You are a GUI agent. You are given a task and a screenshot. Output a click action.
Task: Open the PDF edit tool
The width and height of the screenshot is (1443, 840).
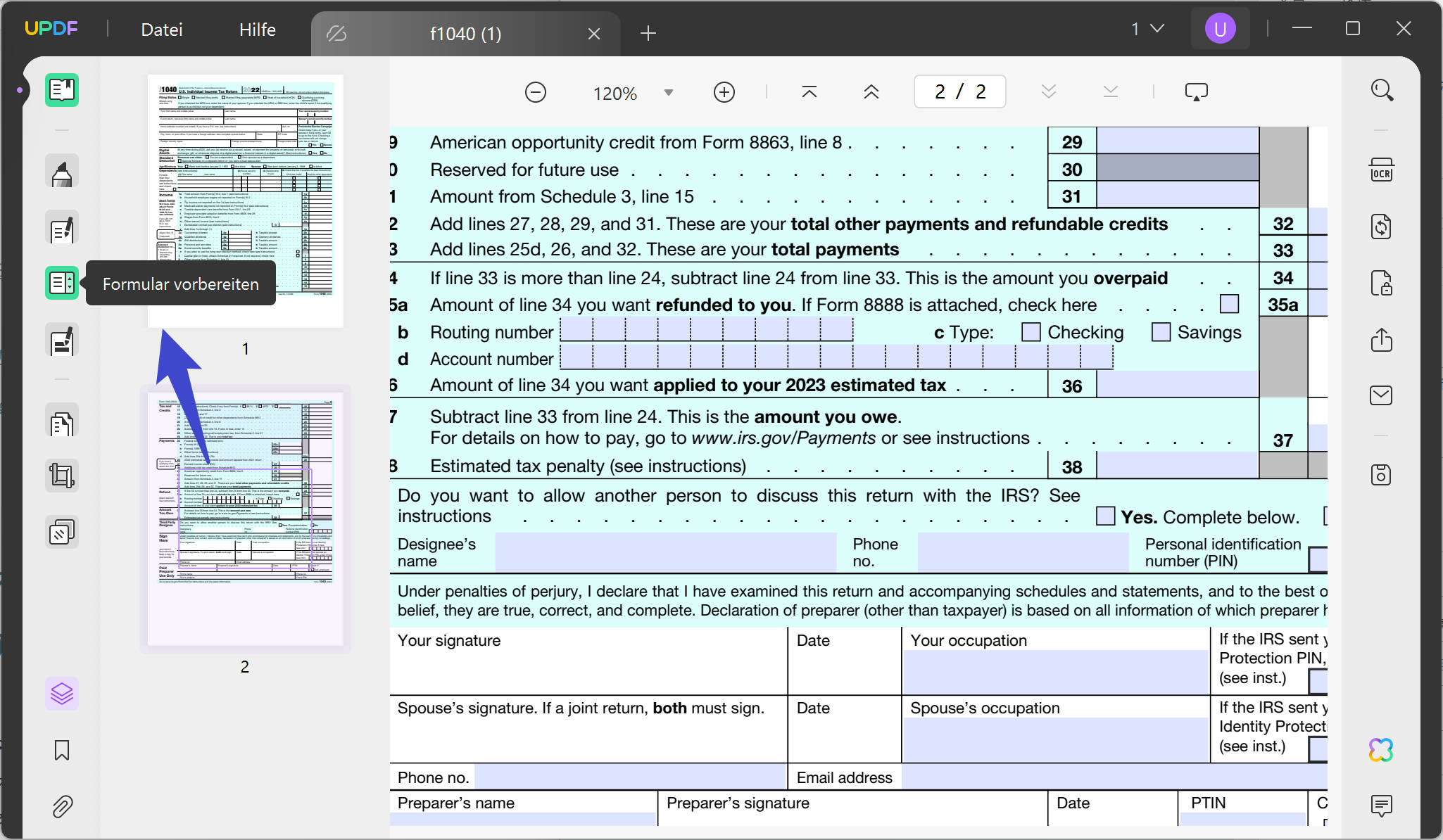(x=62, y=227)
